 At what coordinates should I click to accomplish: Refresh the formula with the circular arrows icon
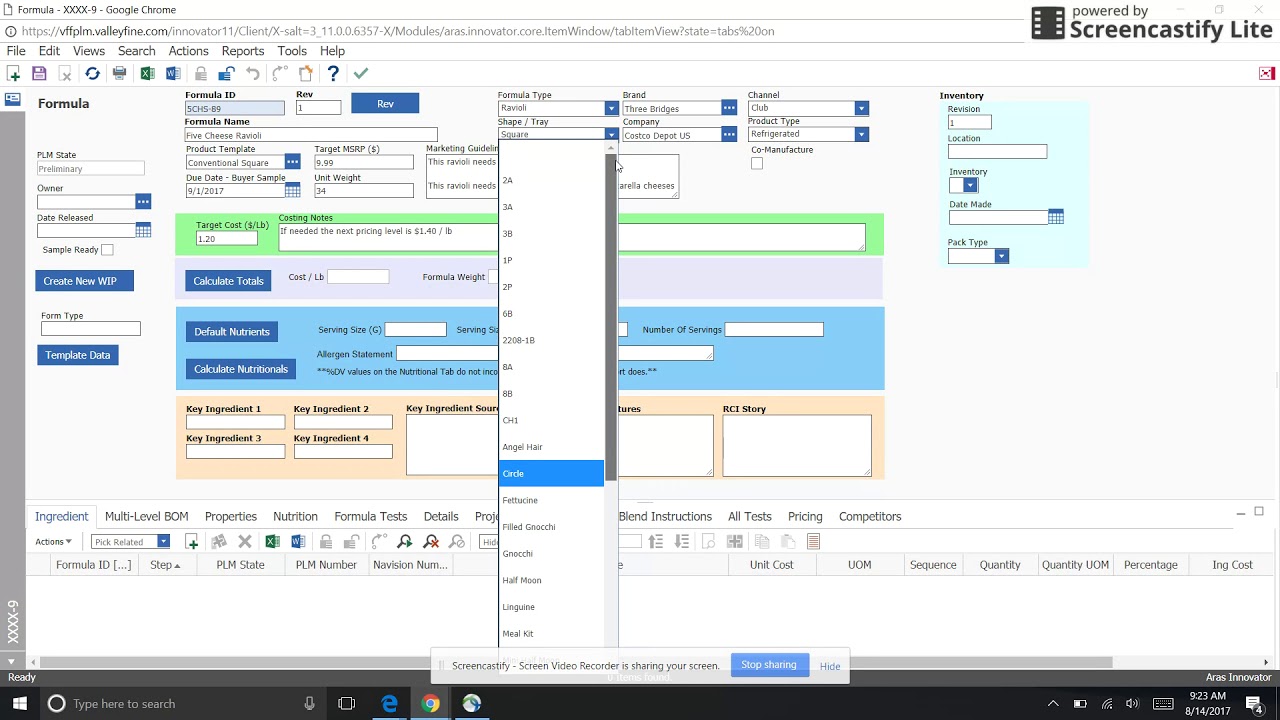tap(92, 74)
